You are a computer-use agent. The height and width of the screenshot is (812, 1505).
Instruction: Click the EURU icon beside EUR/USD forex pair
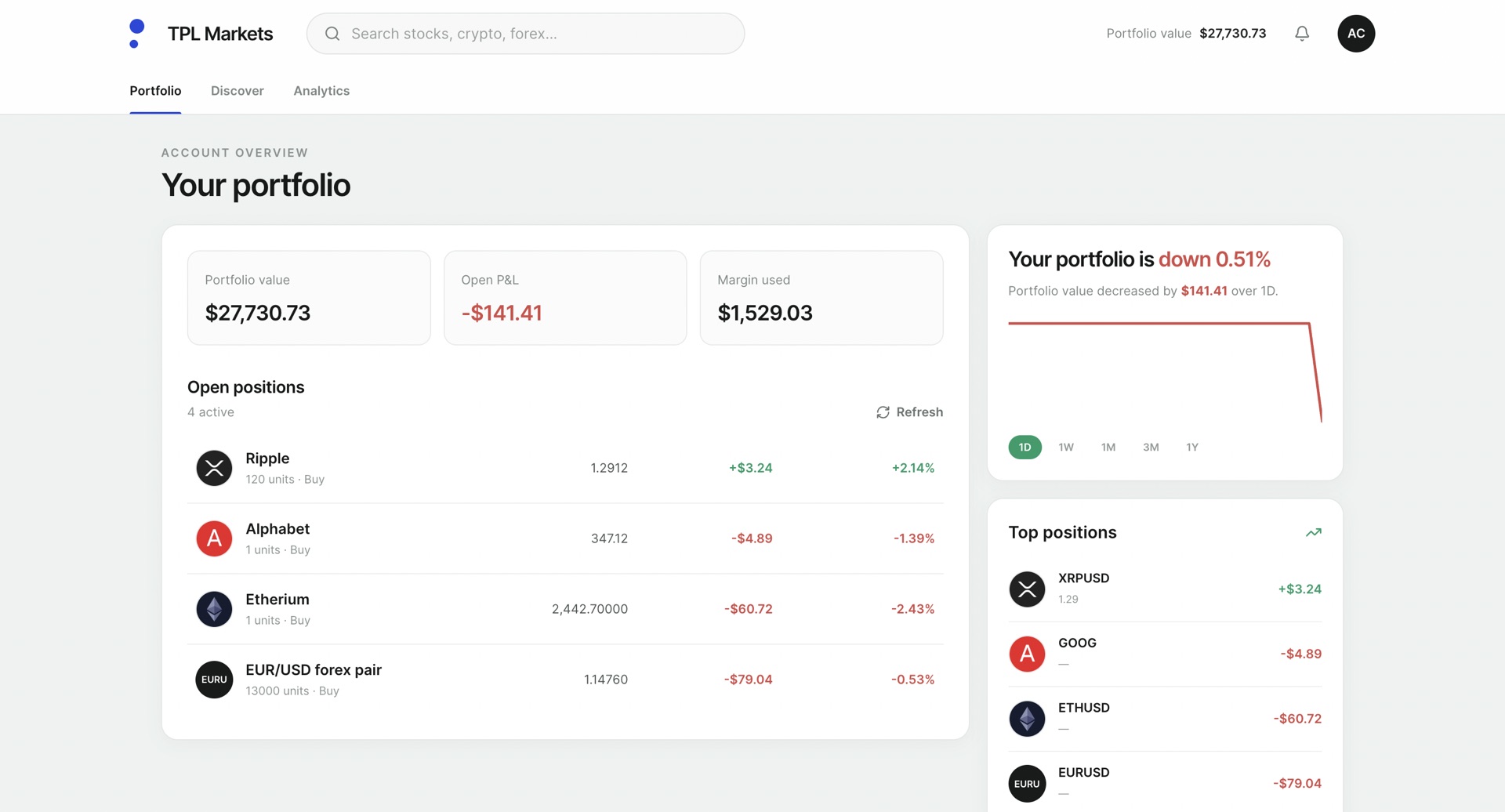tap(214, 680)
